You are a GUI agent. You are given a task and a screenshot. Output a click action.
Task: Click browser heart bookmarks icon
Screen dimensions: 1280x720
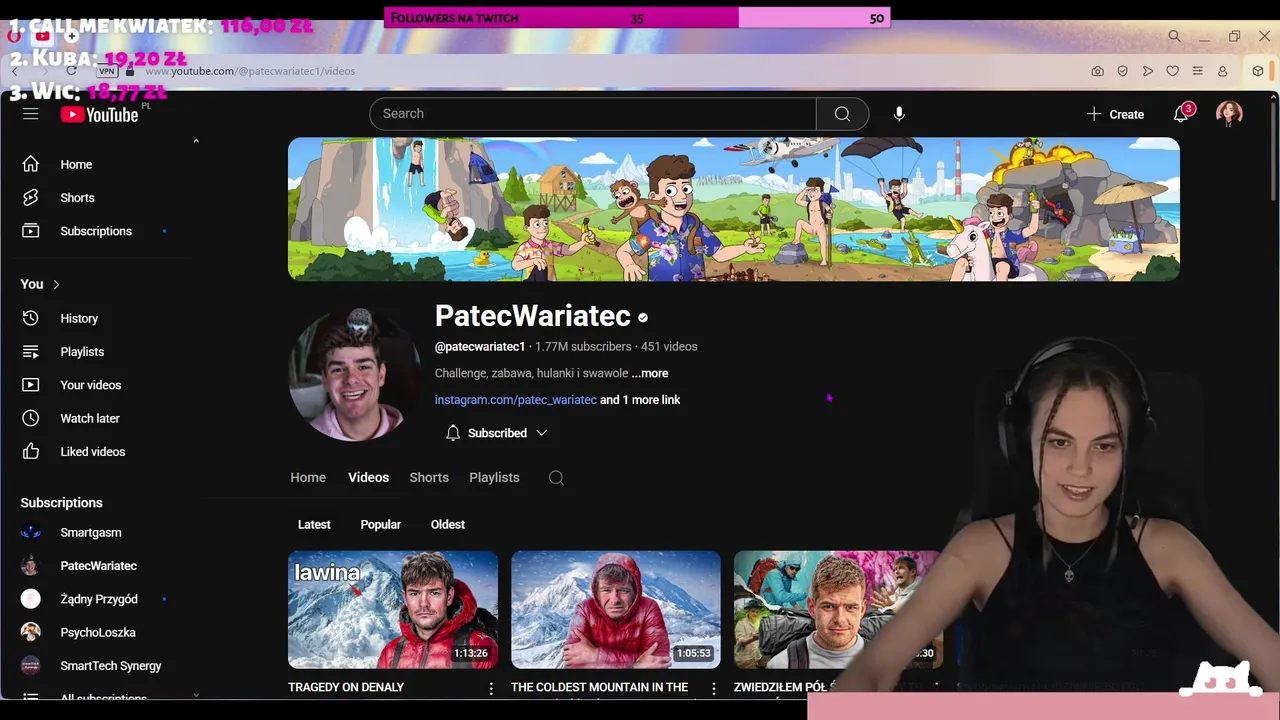1172,71
